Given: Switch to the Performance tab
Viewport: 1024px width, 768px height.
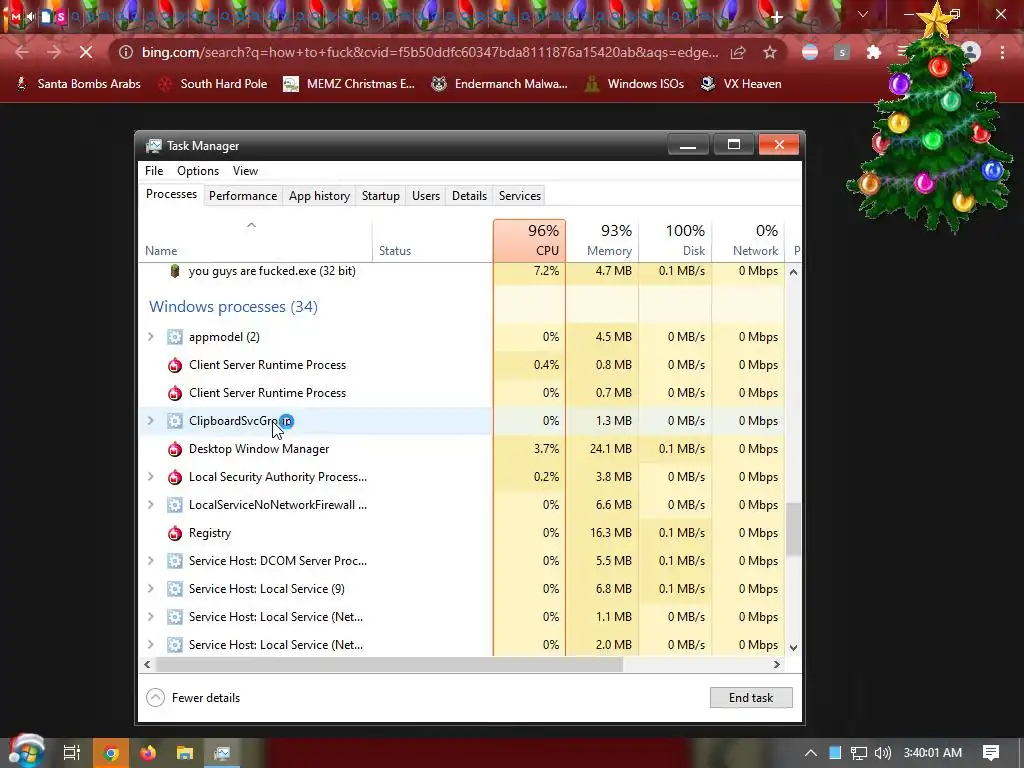Looking at the screenshot, I should tap(243, 196).
